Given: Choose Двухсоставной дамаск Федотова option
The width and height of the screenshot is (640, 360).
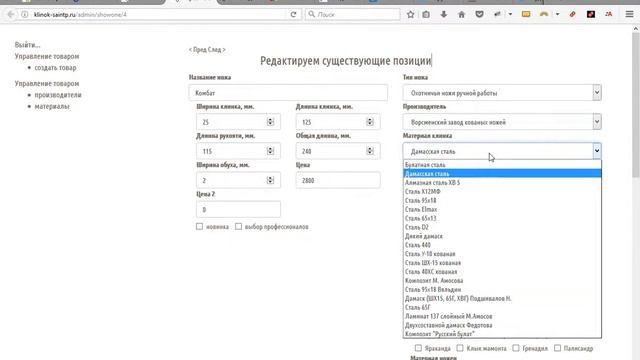Looking at the screenshot, I should pos(502,325).
